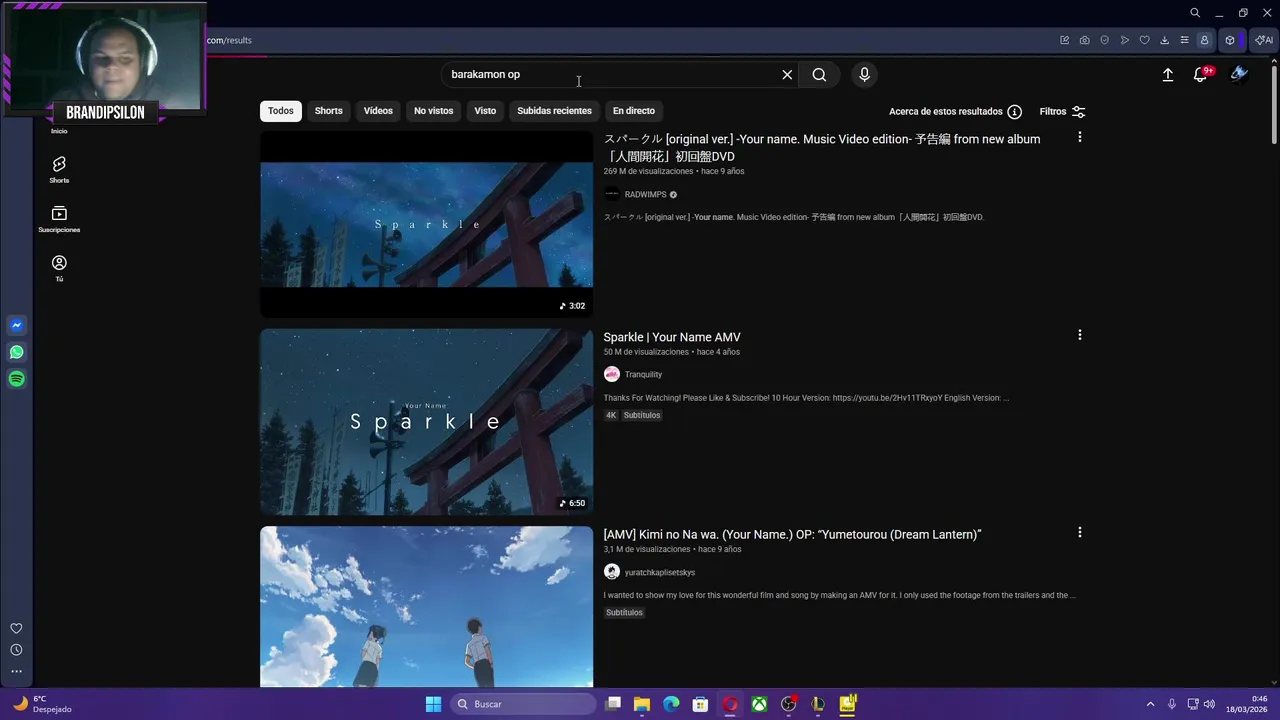Open the RADWIMPS Sparkle video thumbnail
Viewport: 1280px width, 720px height.
point(427,225)
